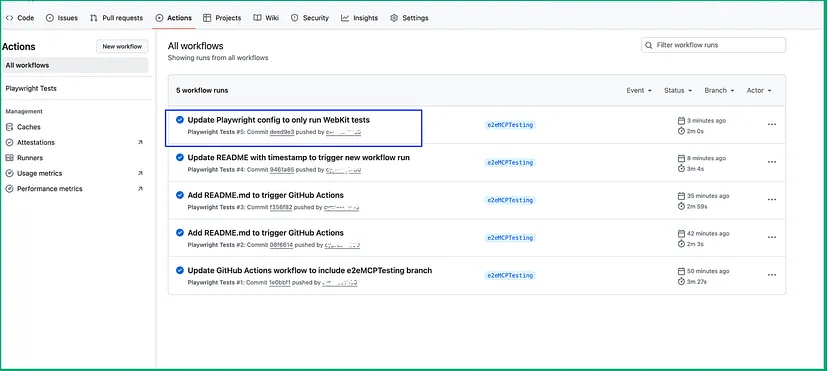
Task: Click e2eMCPTesting branch label on run #3
Action: tap(510, 201)
